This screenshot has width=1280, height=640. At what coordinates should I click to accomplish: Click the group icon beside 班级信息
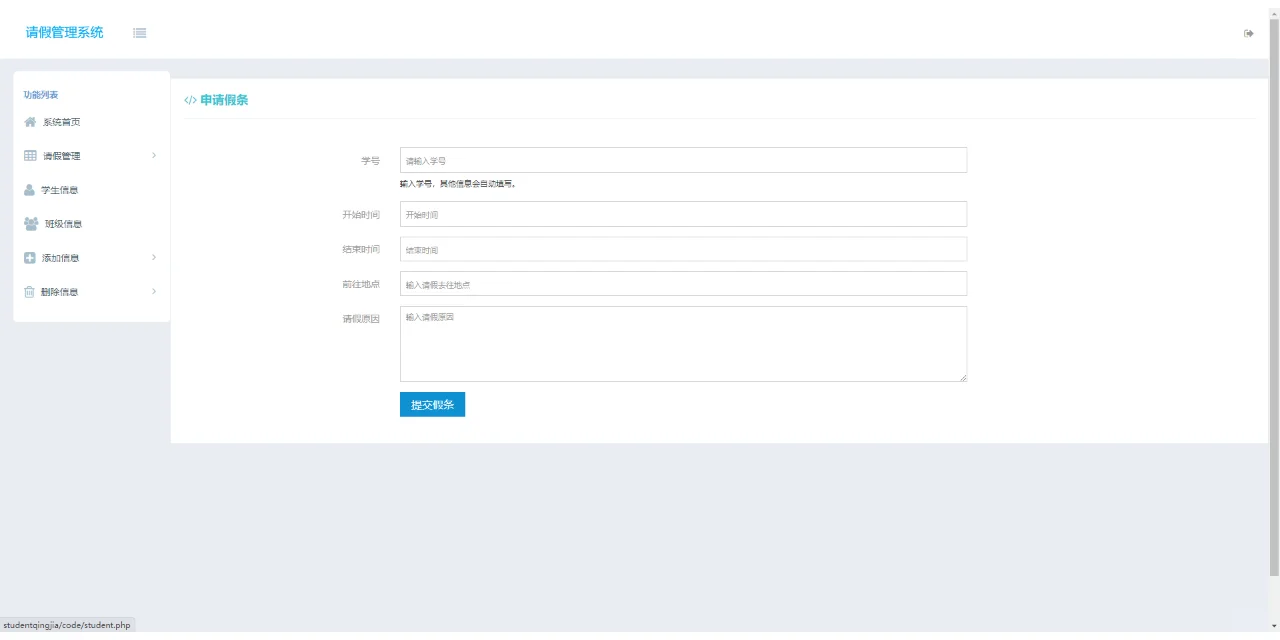(x=30, y=223)
